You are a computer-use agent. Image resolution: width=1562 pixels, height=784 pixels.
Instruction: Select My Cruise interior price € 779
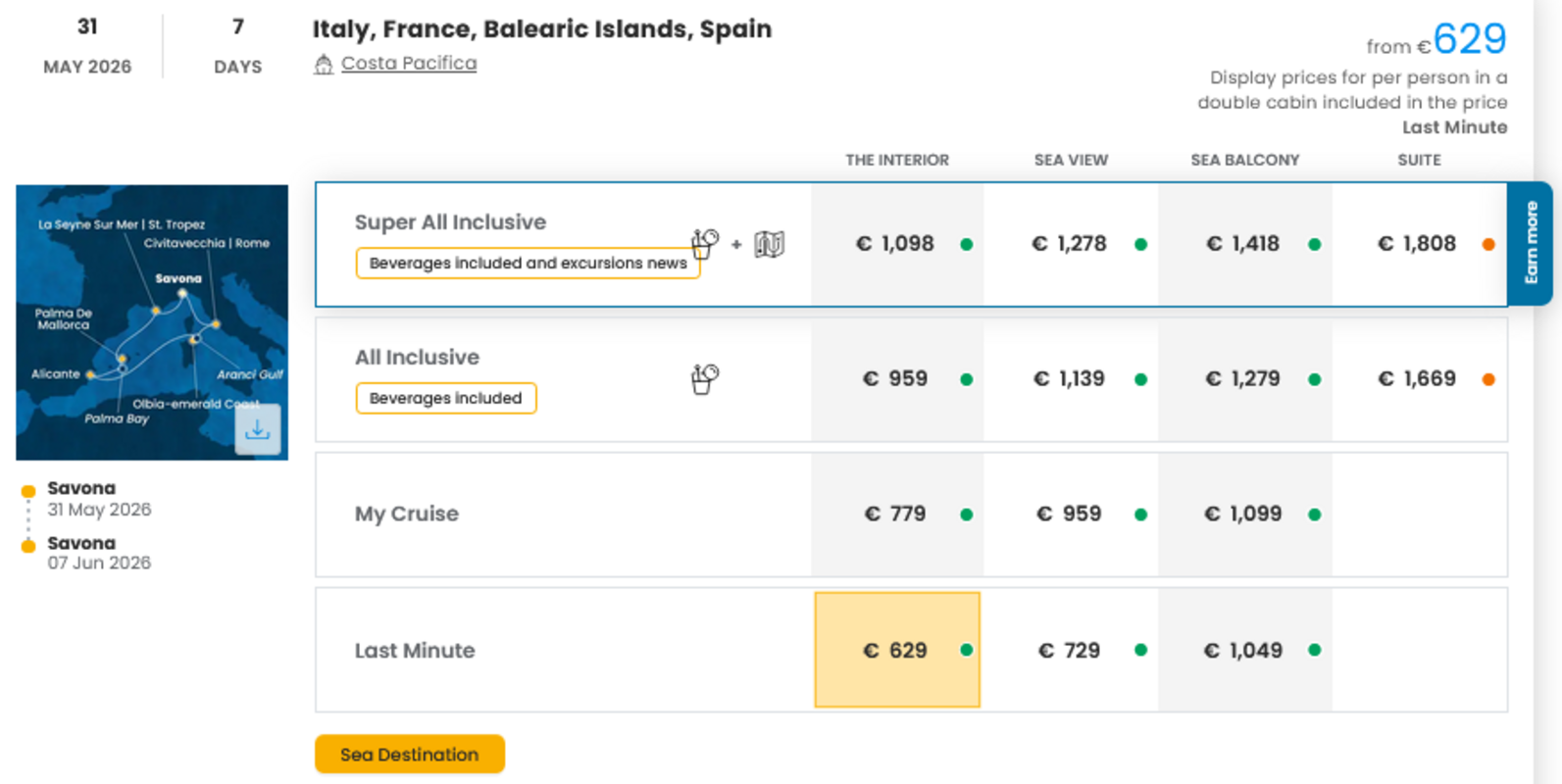895,514
